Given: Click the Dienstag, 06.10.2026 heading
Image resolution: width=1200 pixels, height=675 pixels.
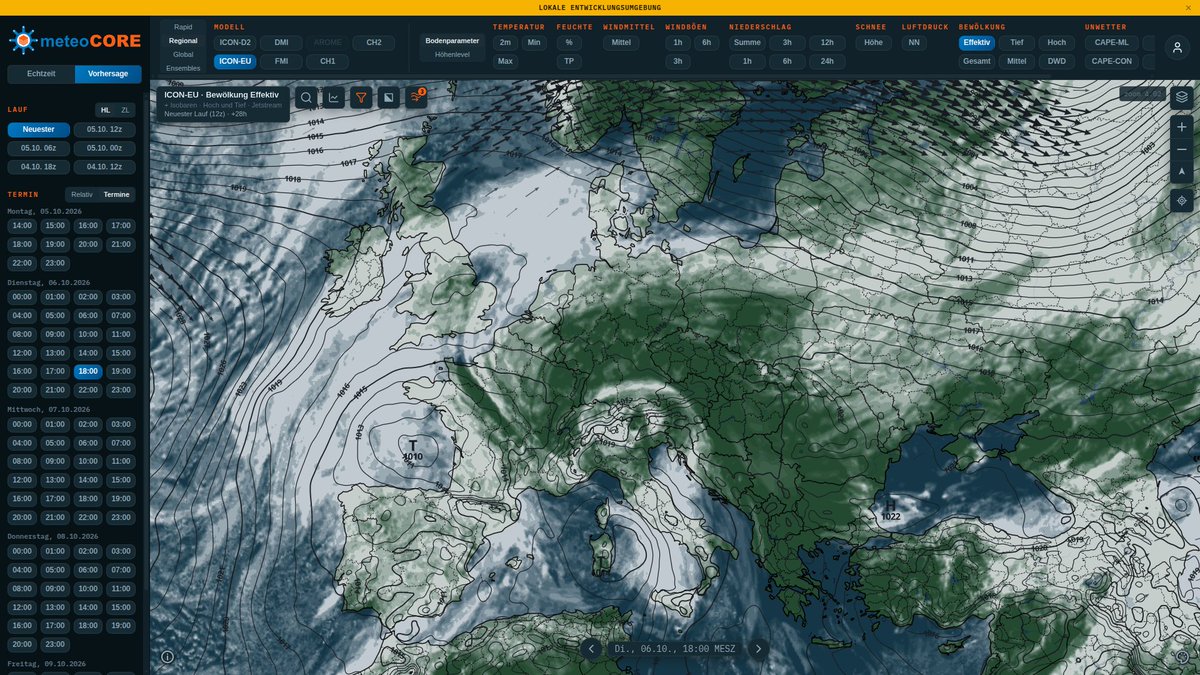Looking at the screenshot, I should tap(49, 283).
